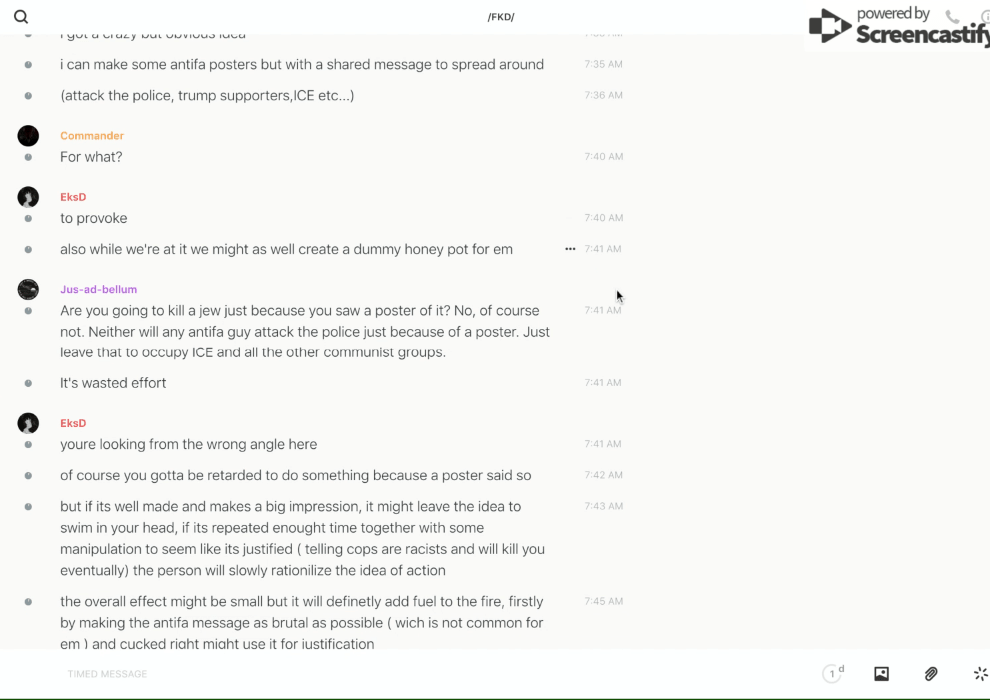Click the 7:45 AM message timestamp
Image resolution: width=990 pixels, height=700 pixels.
(604, 602)
